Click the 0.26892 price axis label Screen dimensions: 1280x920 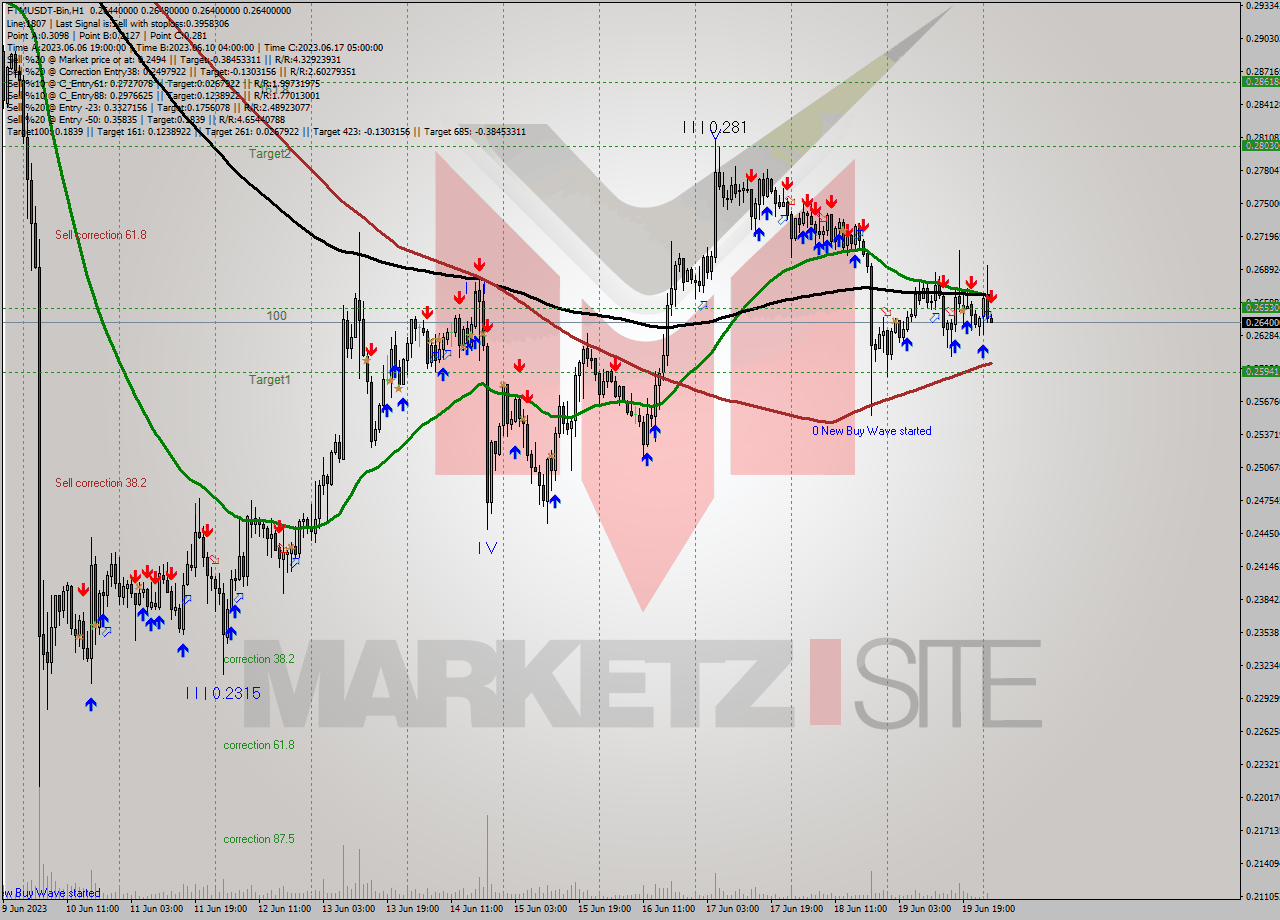coord(1261,269)
